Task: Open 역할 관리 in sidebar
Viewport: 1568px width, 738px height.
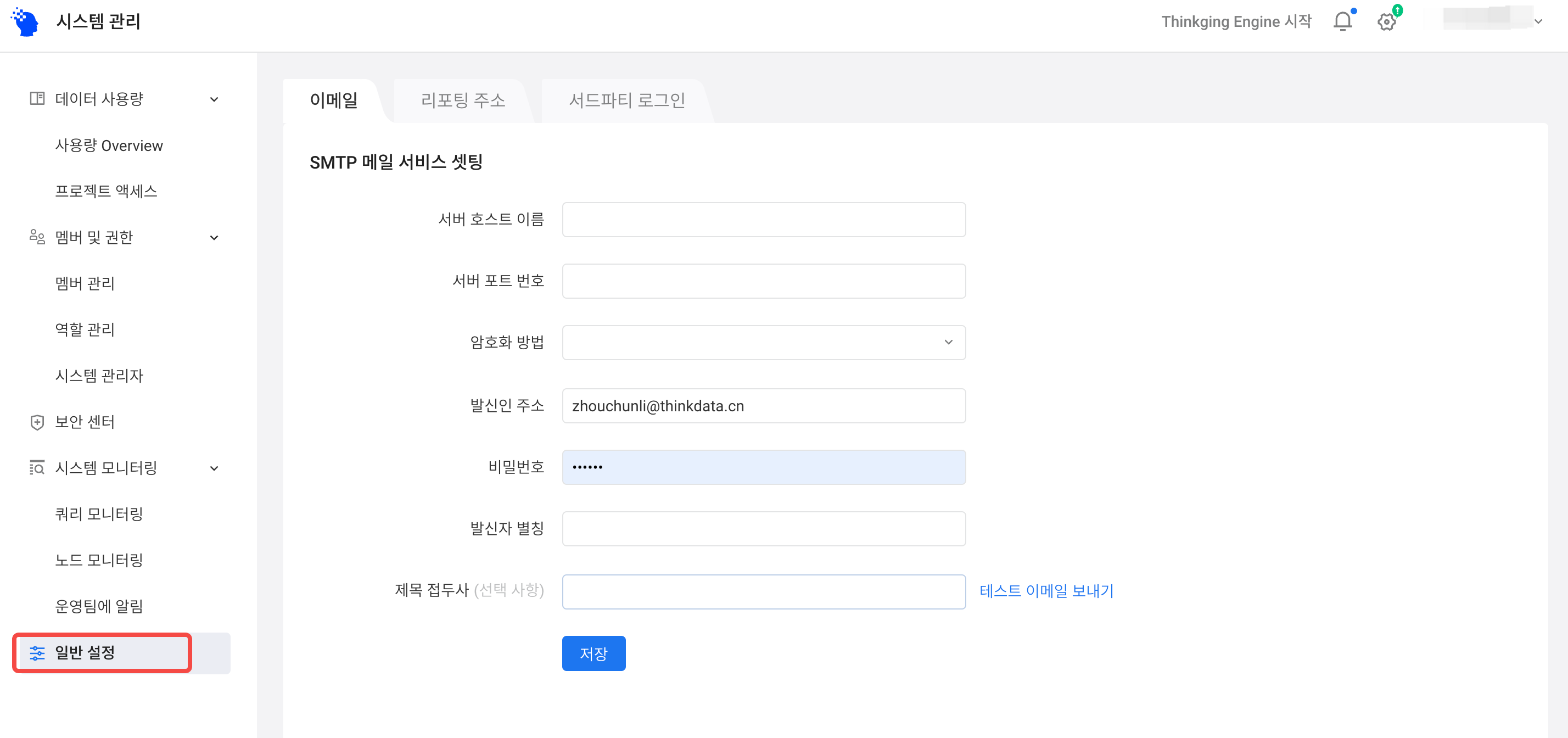Action: [85, 329]
